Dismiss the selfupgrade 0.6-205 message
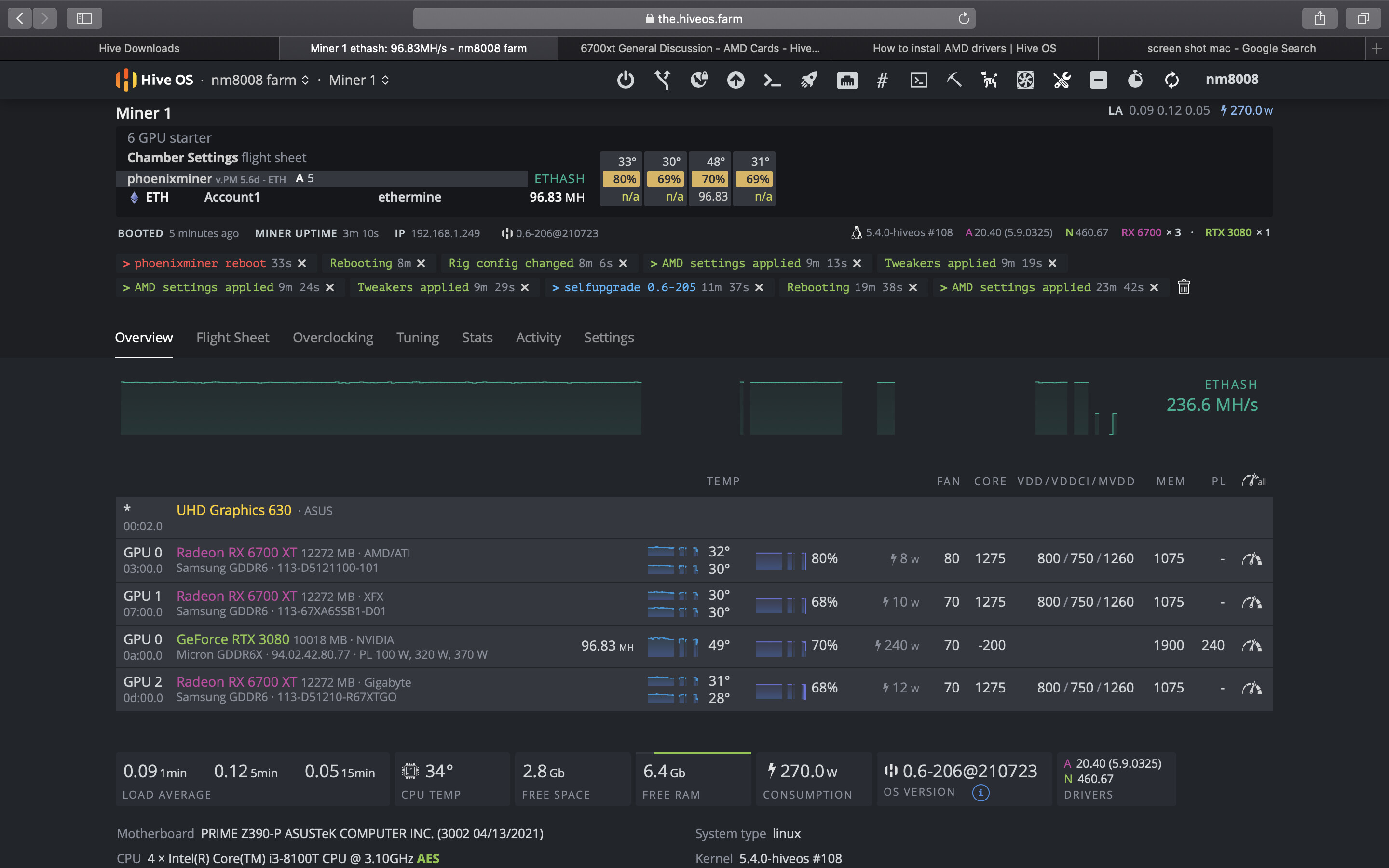This screenshot has width=1389, height=868. (x=759, y=287)
